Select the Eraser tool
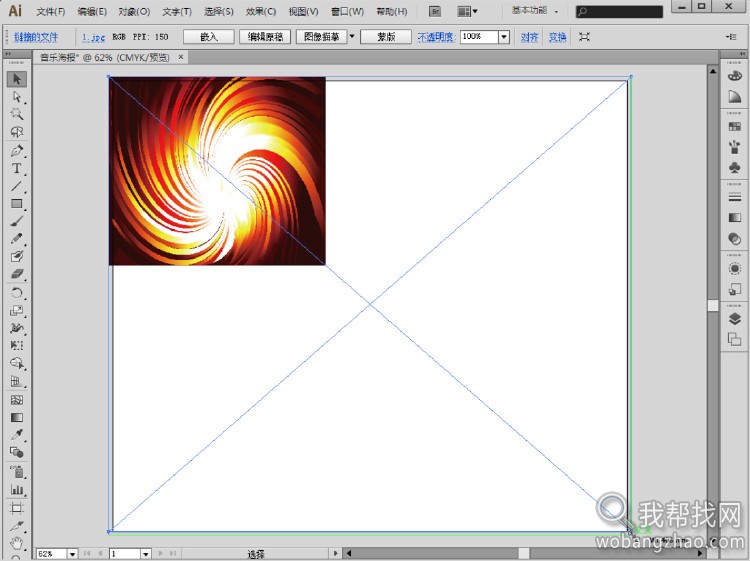750x561 pixels. pyautogui.click(x=17, y=274)
